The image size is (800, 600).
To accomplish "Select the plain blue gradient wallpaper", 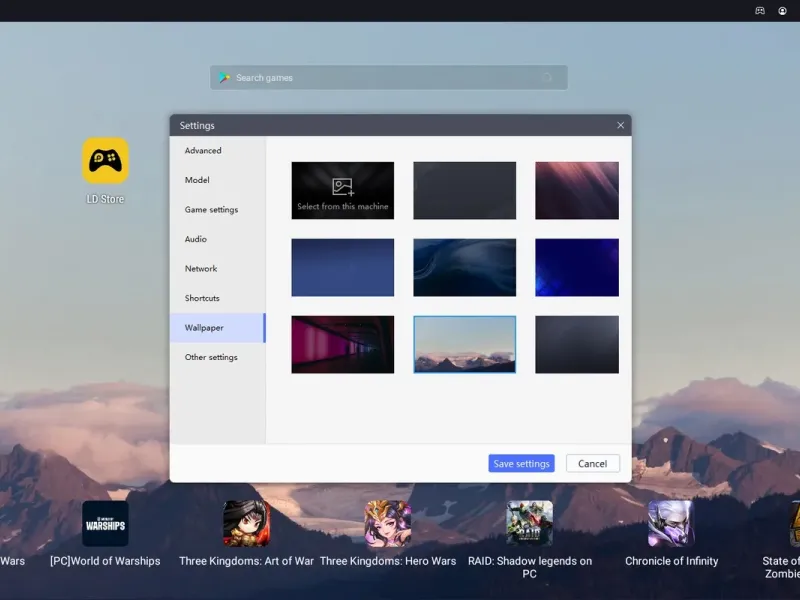I will [342, 267].
